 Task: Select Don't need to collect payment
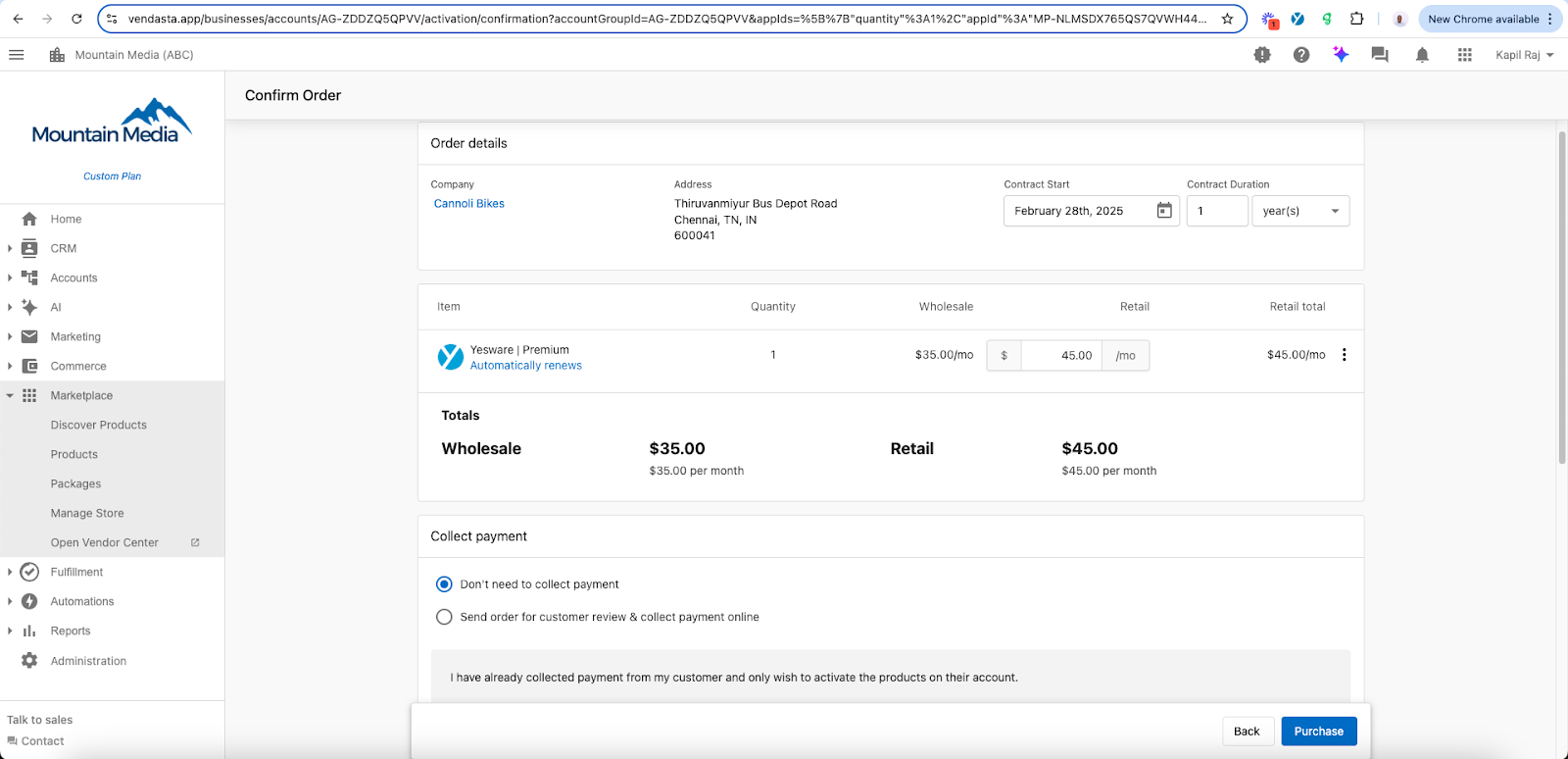coord(444,584)
